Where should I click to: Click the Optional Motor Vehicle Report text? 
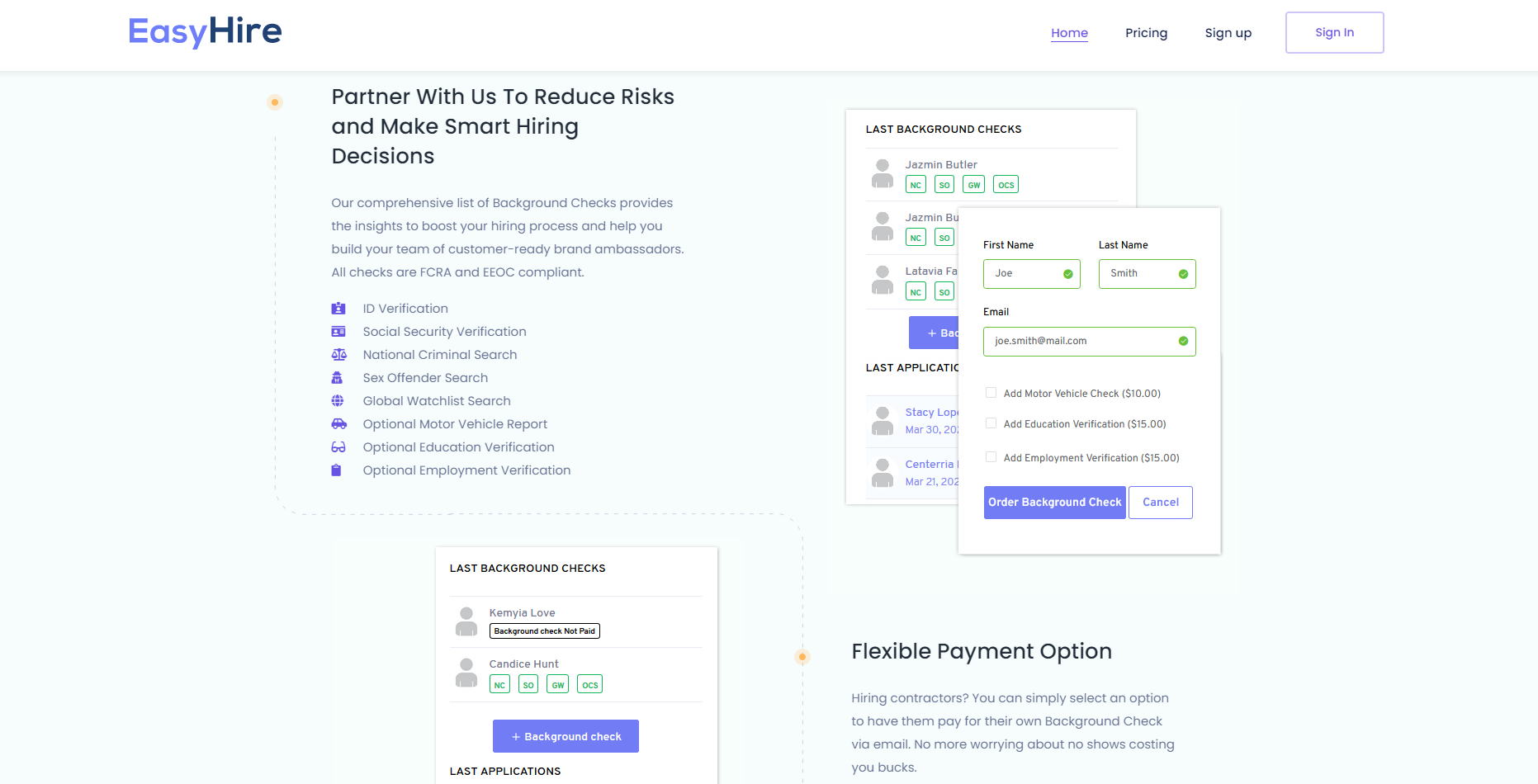pyautogui.click(x=455, y=424)
